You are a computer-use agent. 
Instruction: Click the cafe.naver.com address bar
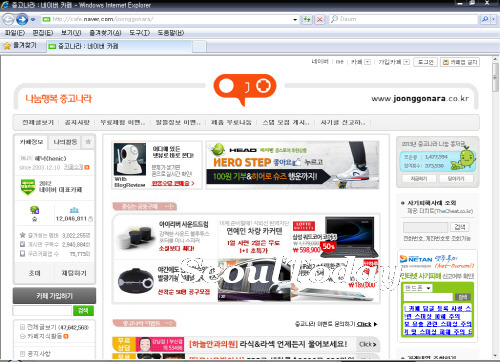(x=167, y=19)
